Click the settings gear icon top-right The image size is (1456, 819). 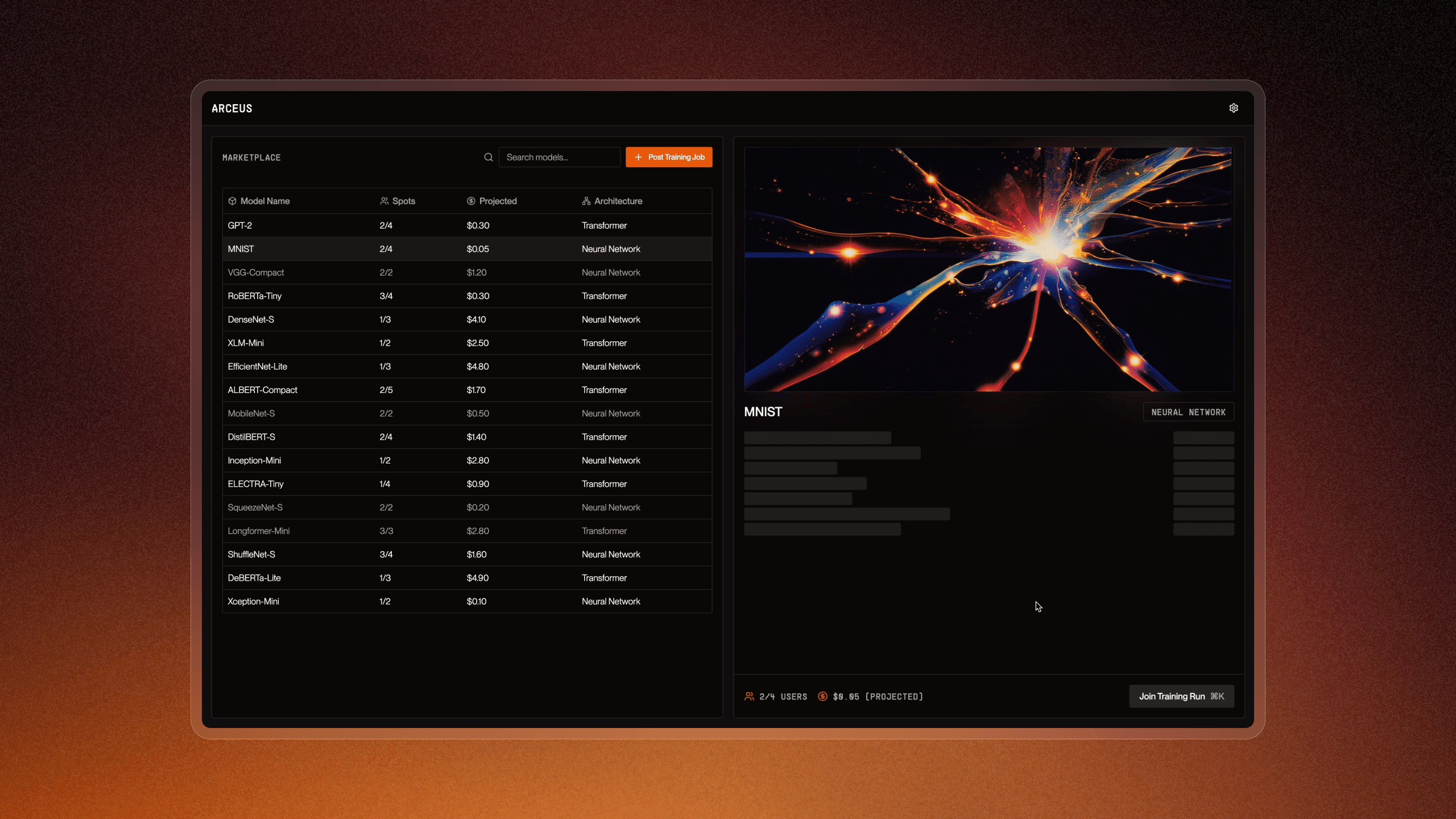pyautogui.click(x=1234, y=108)
